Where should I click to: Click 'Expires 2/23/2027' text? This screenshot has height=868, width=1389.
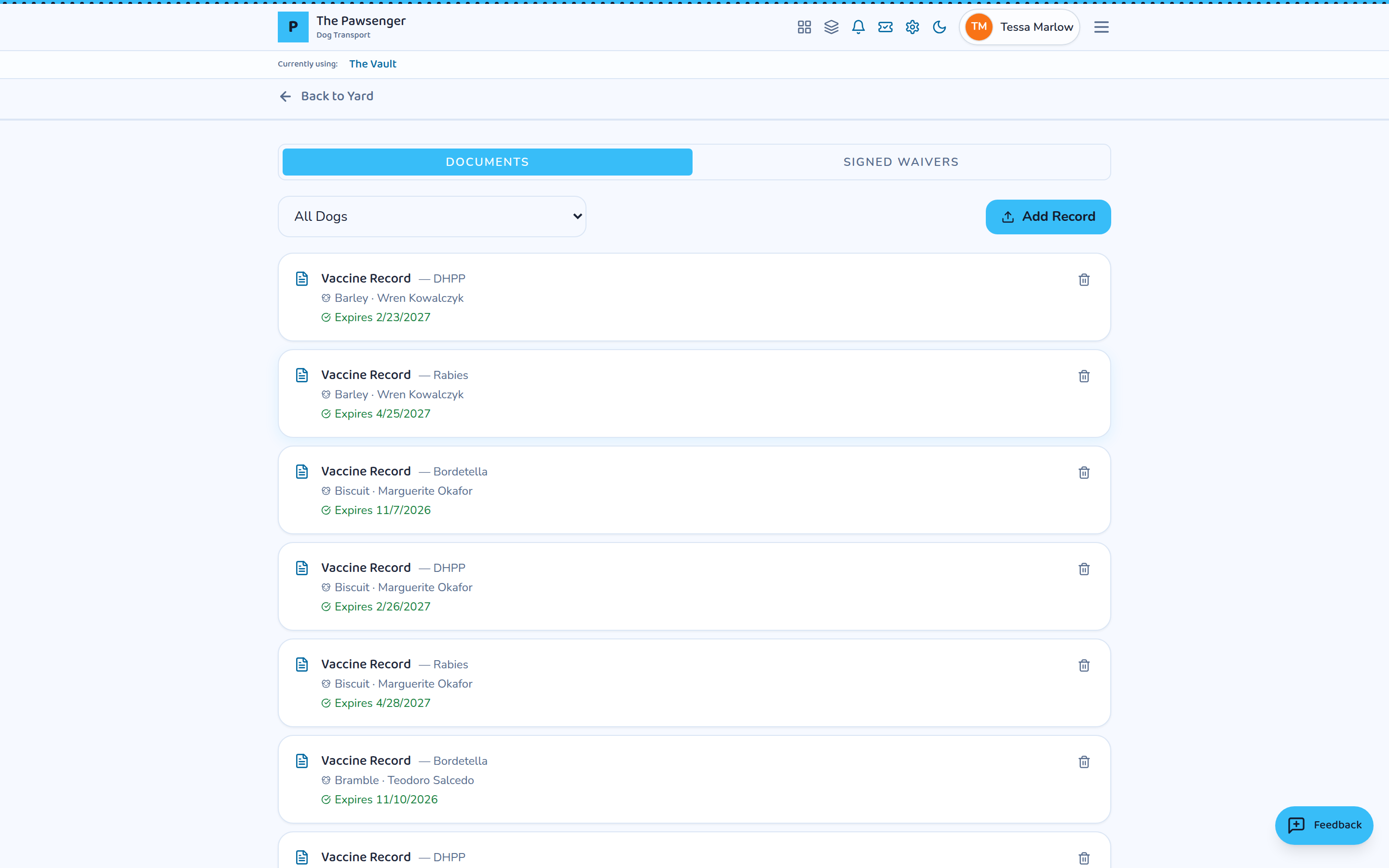point(382,317)
